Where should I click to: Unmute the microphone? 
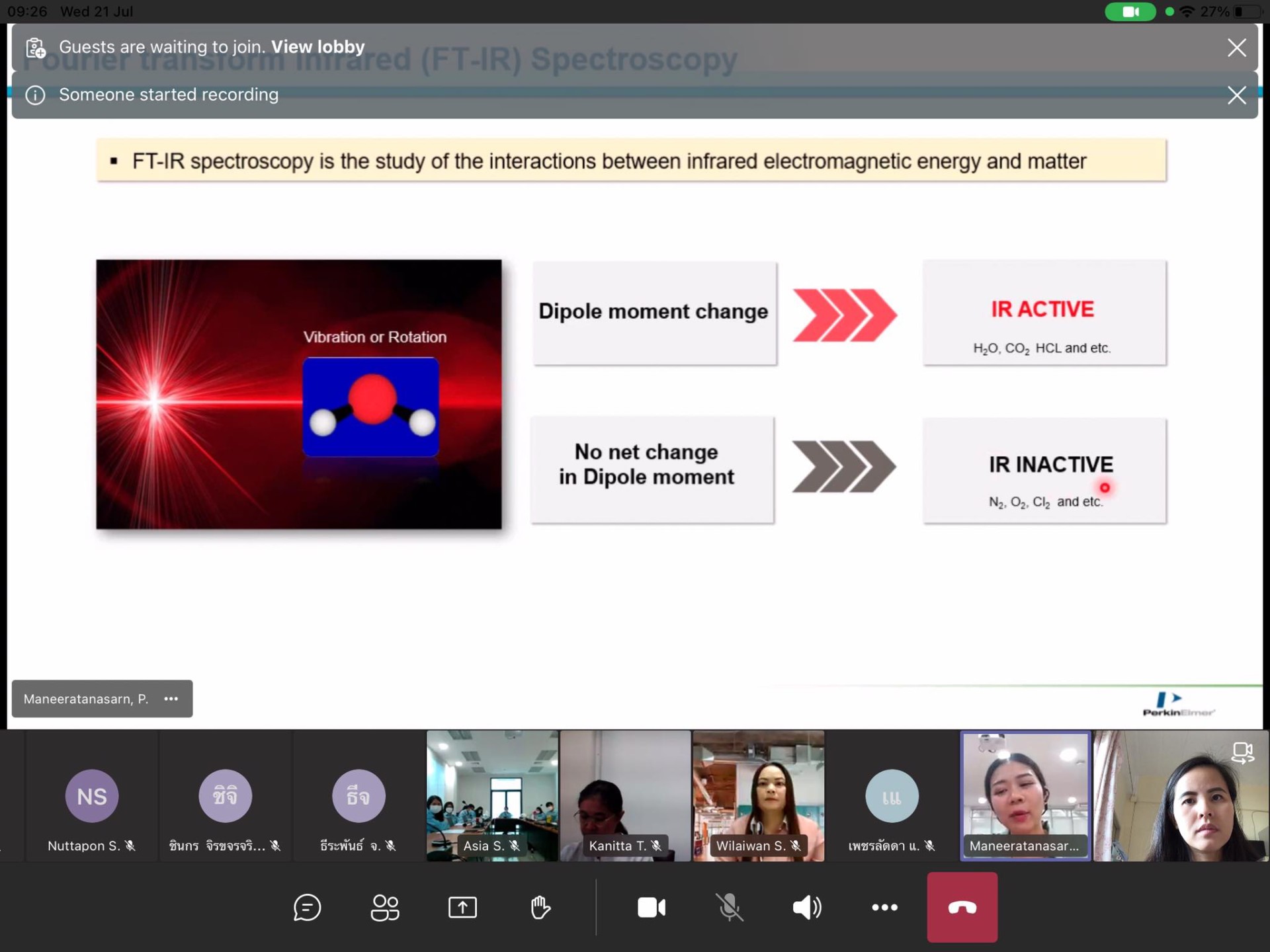tap(730, 907)
